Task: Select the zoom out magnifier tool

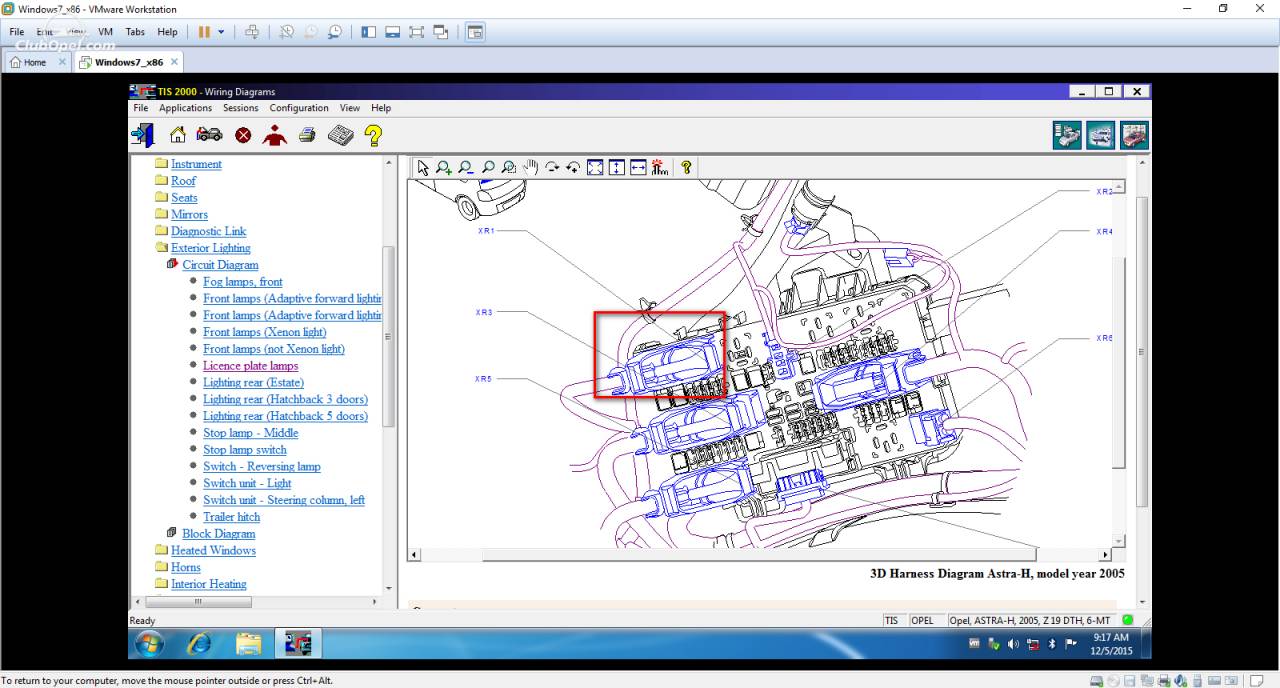Action: pyautogui.click(x=466, y=168)
